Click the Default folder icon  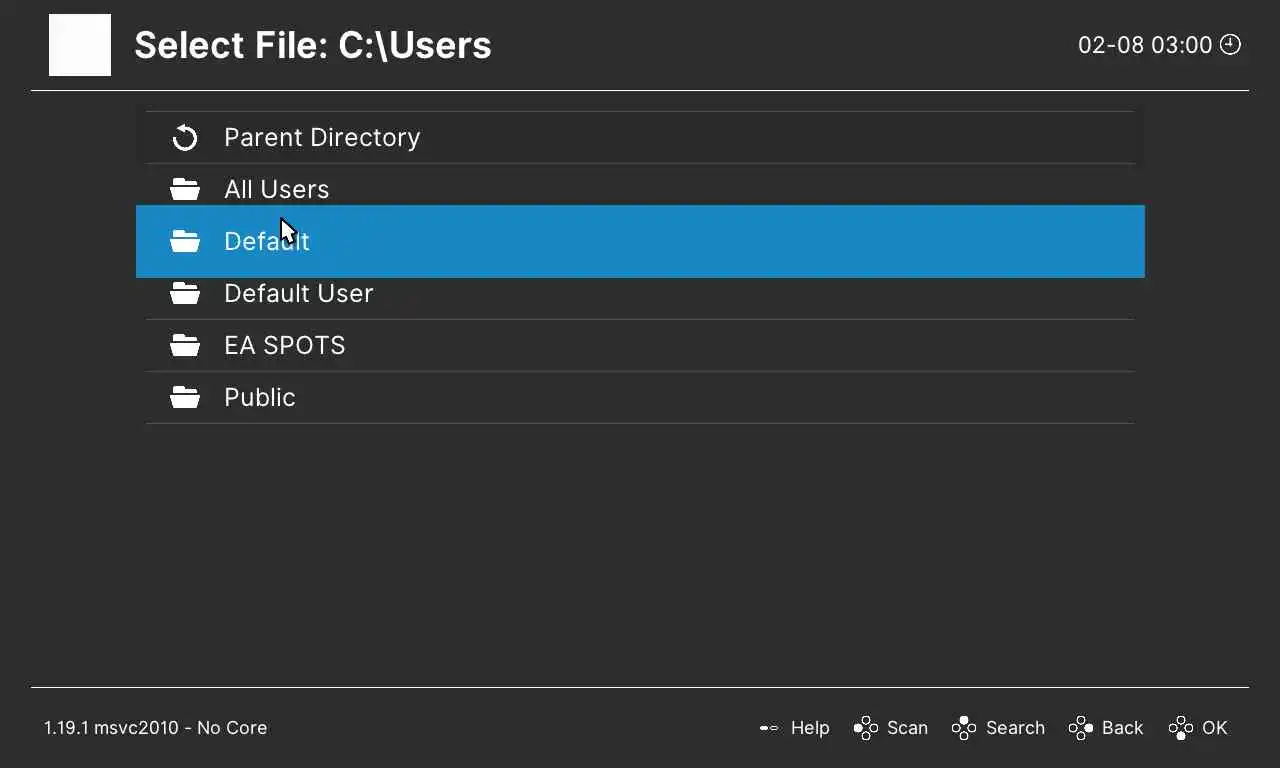[185, 241]
